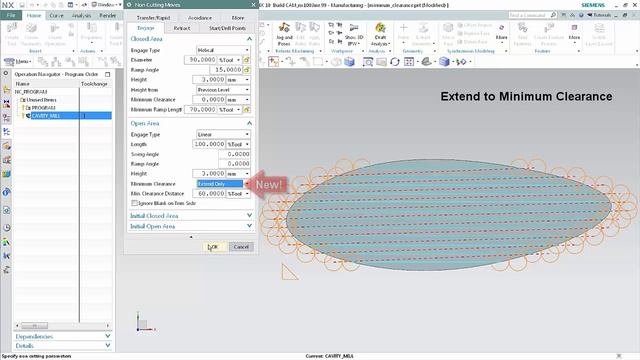Switch to the Retract tab
The image size is (640, 360).
coord(182,28)
